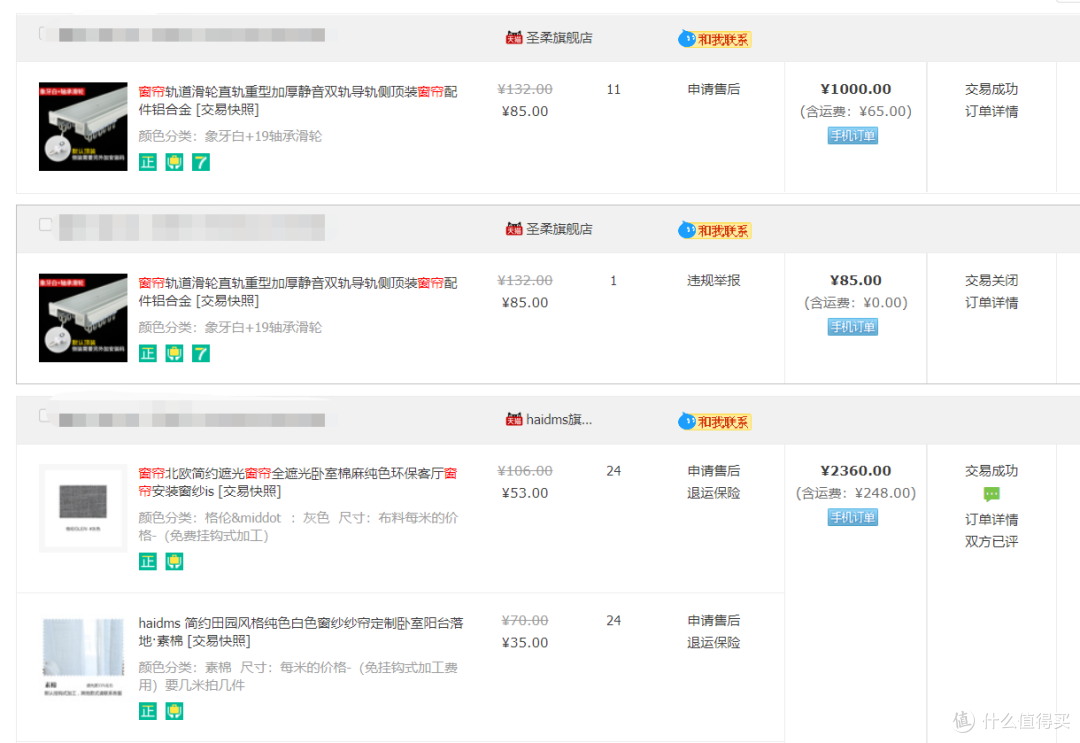Click Tmall icon beside first 圣柔旗舰店
This screenshot has width=1080, height=743.
click(514, 37)
